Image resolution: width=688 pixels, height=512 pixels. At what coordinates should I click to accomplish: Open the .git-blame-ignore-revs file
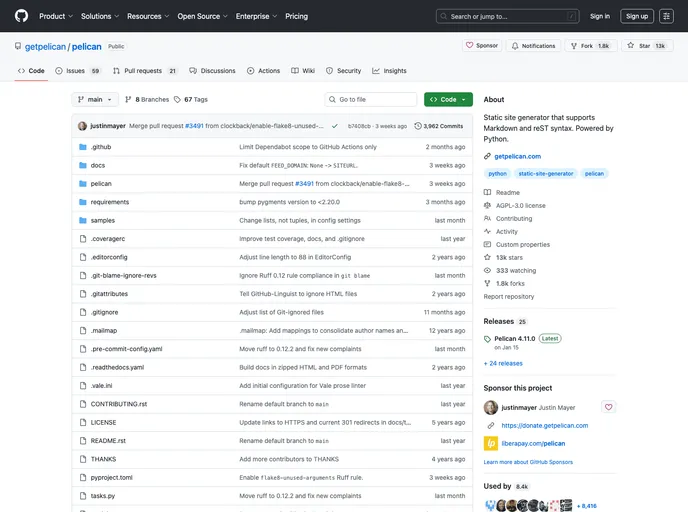point(123,276)
